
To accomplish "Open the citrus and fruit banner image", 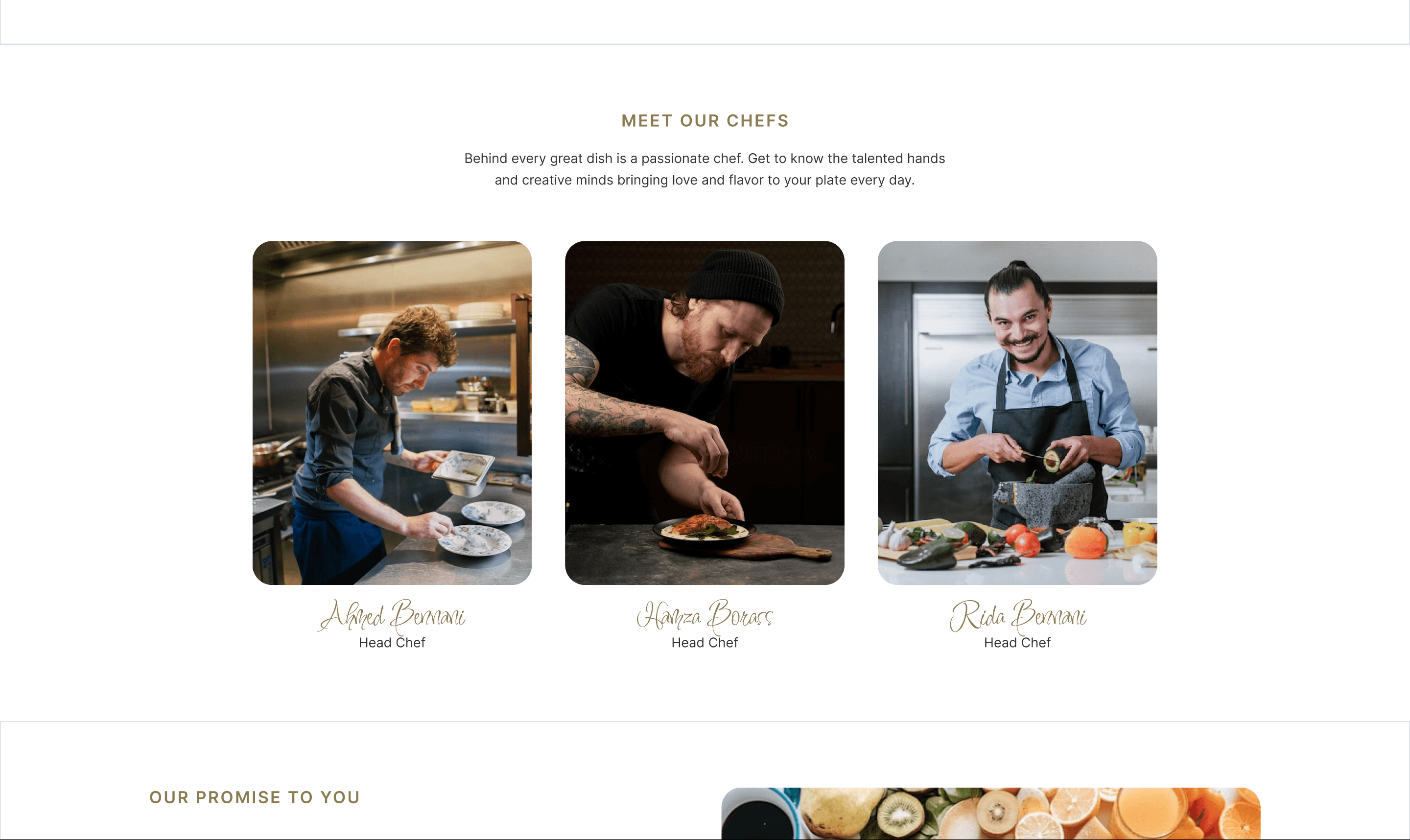I will click(x=990, y=814).
